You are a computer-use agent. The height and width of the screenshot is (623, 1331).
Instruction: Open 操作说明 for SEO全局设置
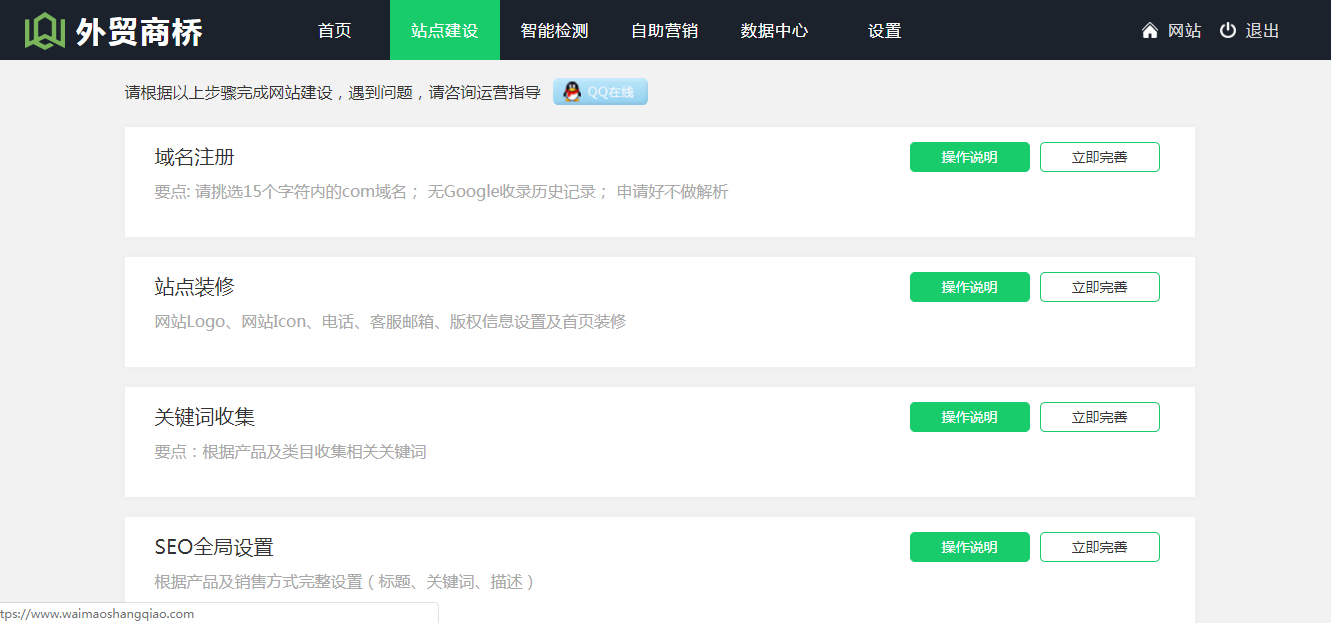coord(969,547)
